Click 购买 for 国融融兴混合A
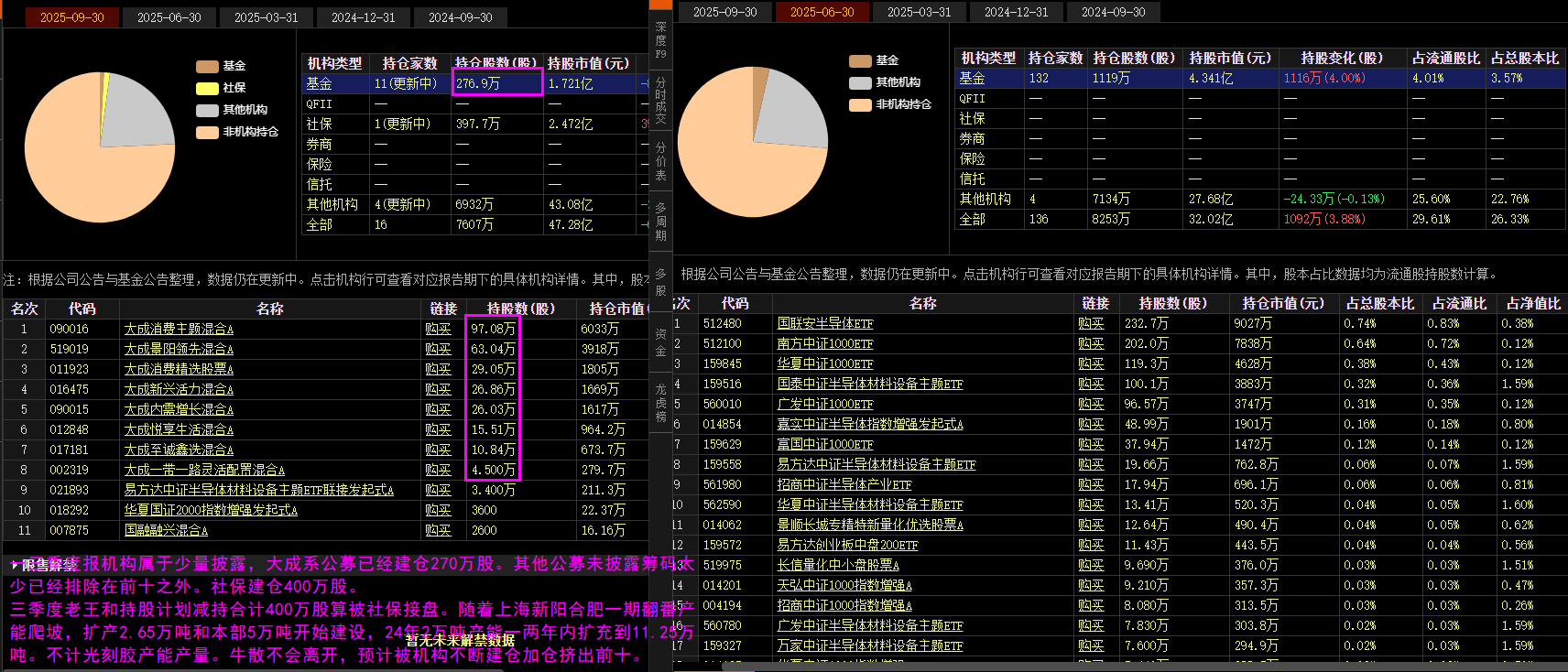The width and height of the screenshot is (1568, 672). (x=438, y=530)
